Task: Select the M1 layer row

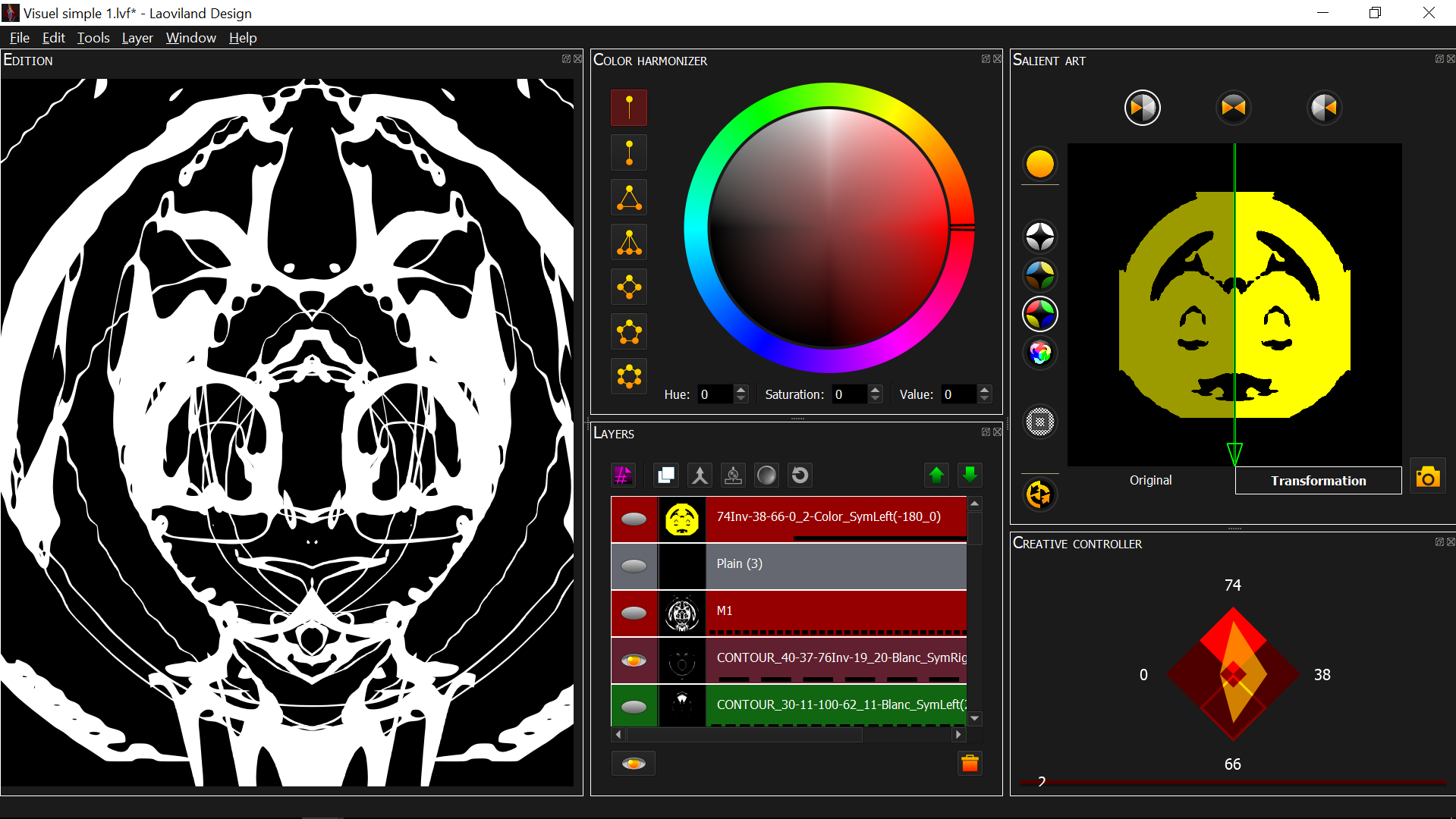Action: [789, 613]
